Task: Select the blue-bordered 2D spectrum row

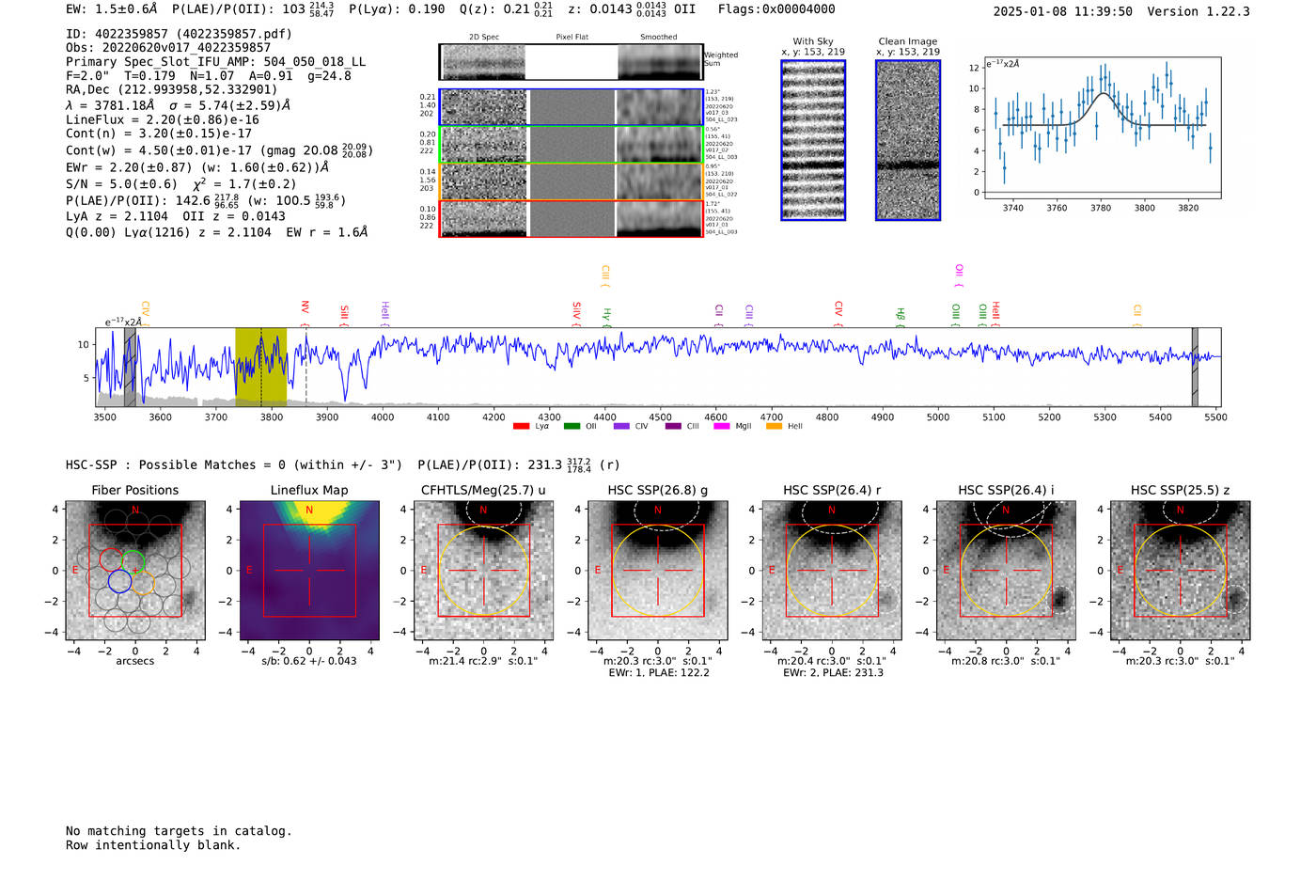Action: [x=572, y=107]
